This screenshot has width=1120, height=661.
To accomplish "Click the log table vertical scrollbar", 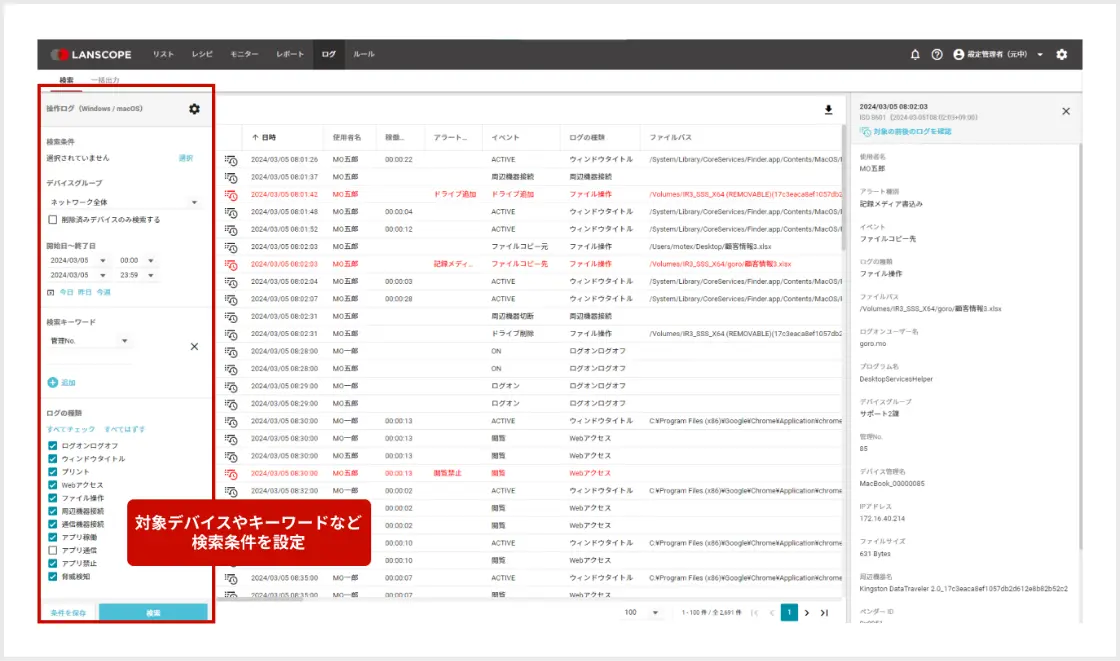I will [844, 187].
